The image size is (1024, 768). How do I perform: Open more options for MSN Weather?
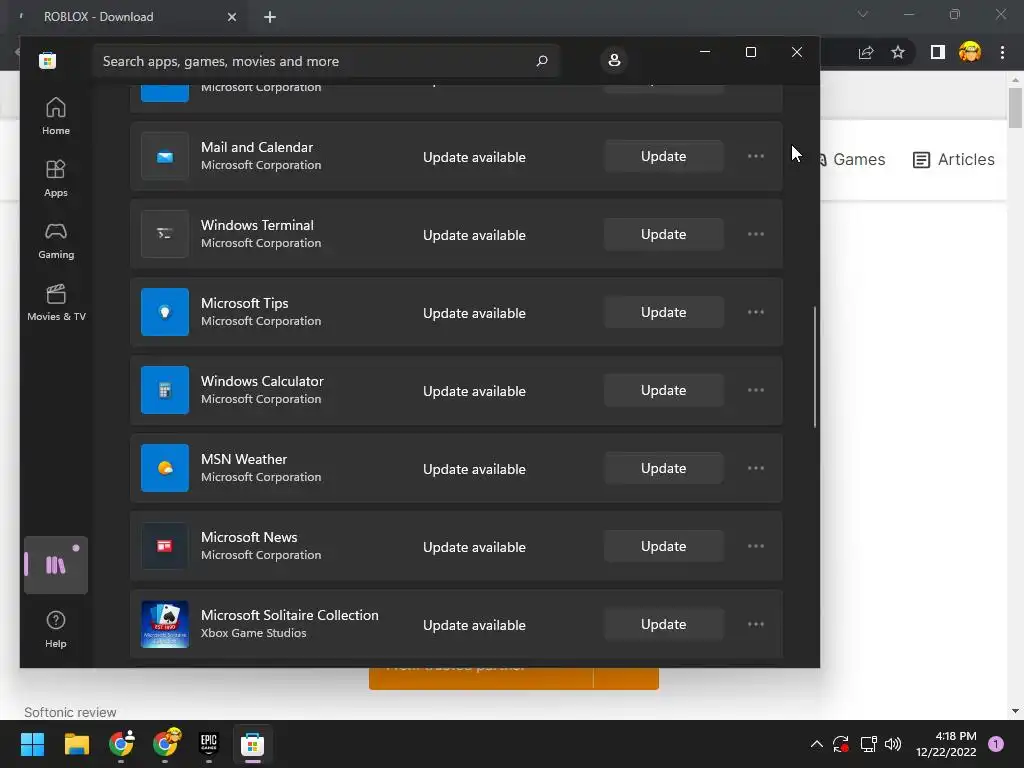pyautogui.click(x=756, y=468)
